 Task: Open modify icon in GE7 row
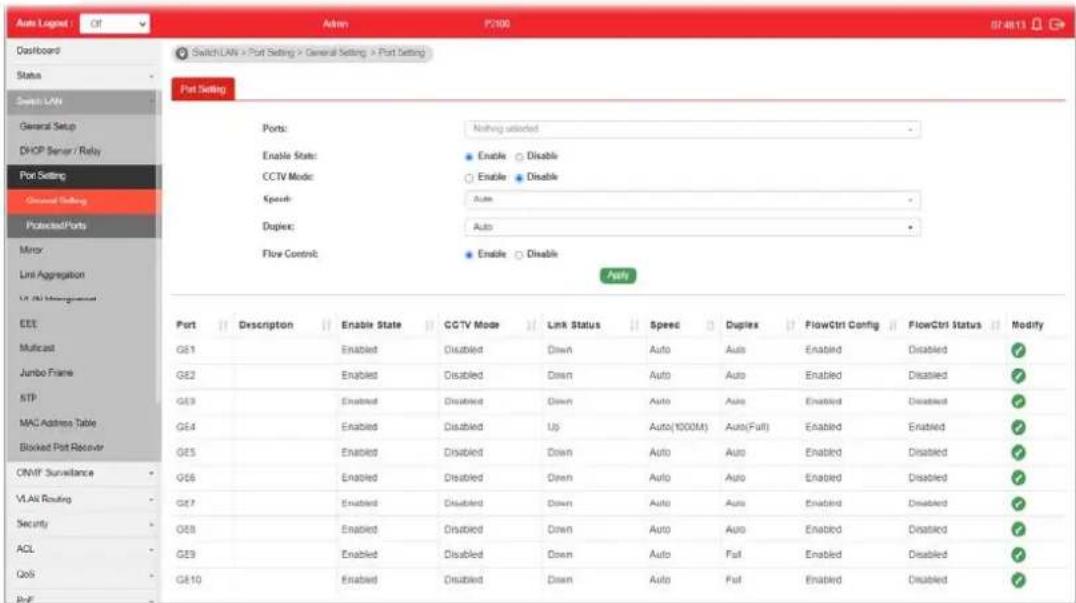(x=1018, y=504)
